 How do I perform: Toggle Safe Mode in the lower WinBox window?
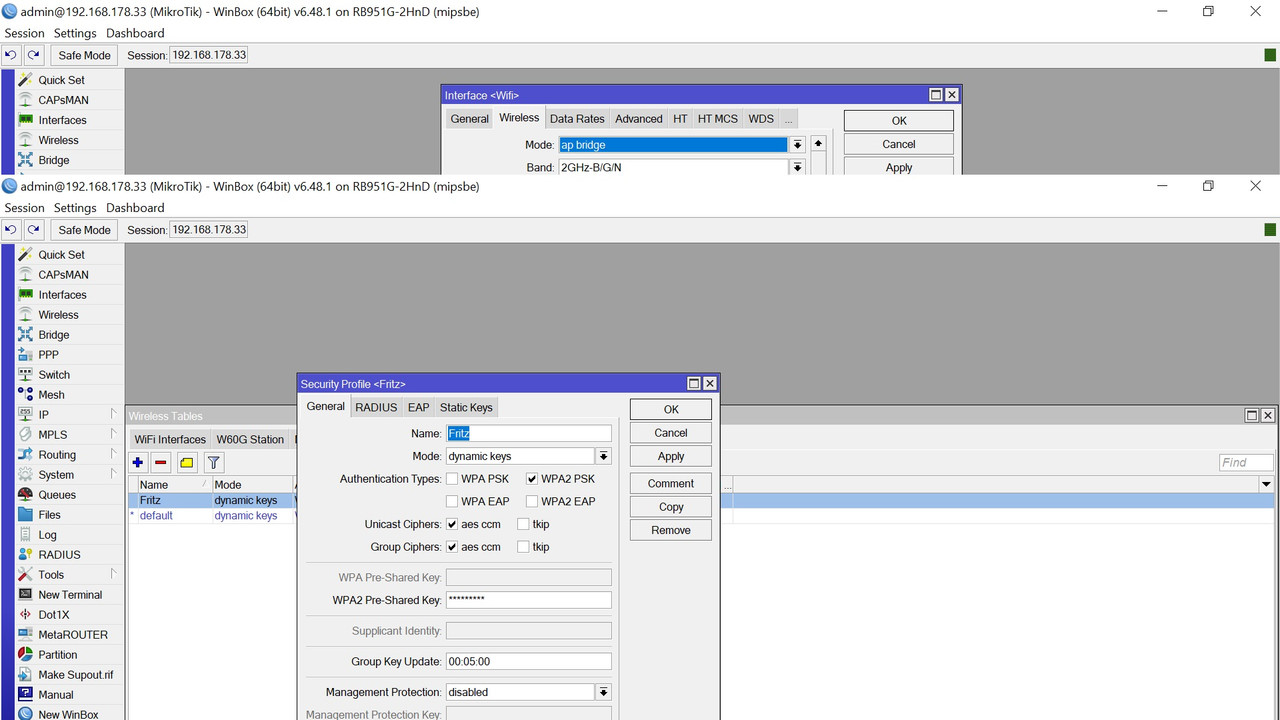(84, 230)
